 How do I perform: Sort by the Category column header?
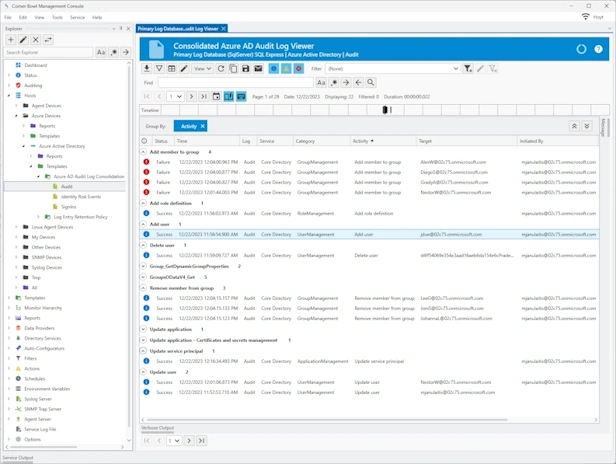[322, 141]
